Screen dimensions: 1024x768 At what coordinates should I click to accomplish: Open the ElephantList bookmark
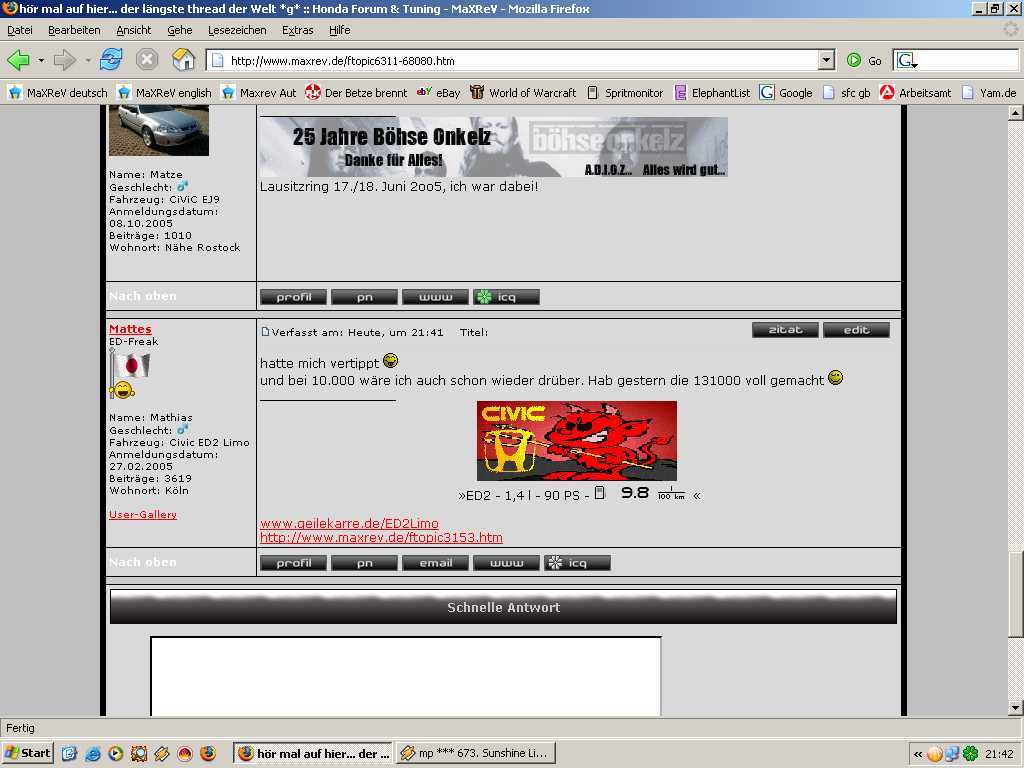(712, 93)
